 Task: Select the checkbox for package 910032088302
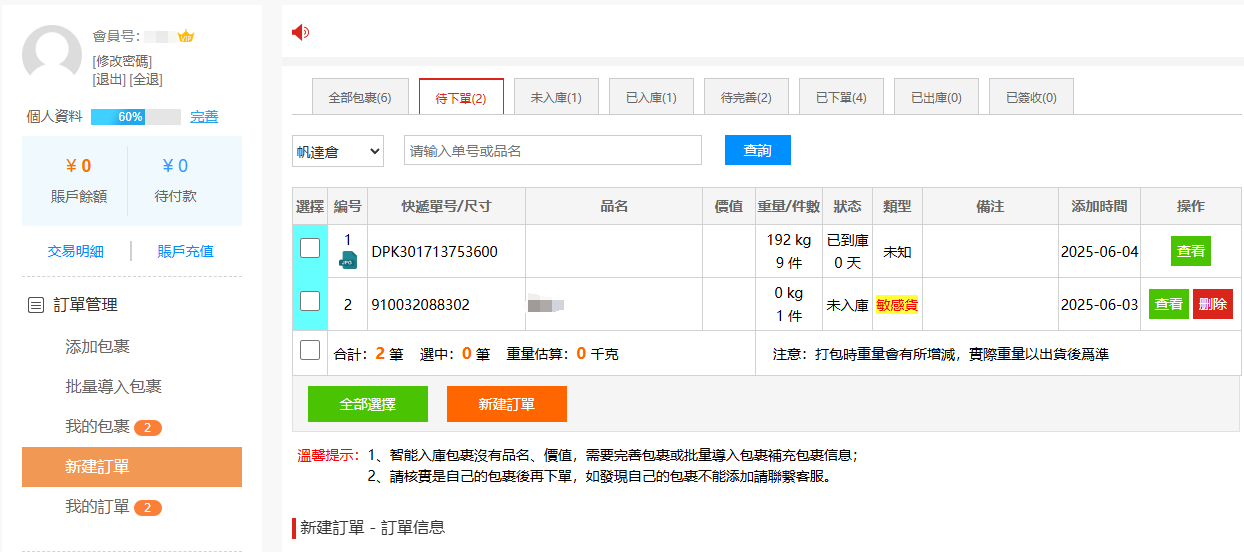(x=310, y=301)
